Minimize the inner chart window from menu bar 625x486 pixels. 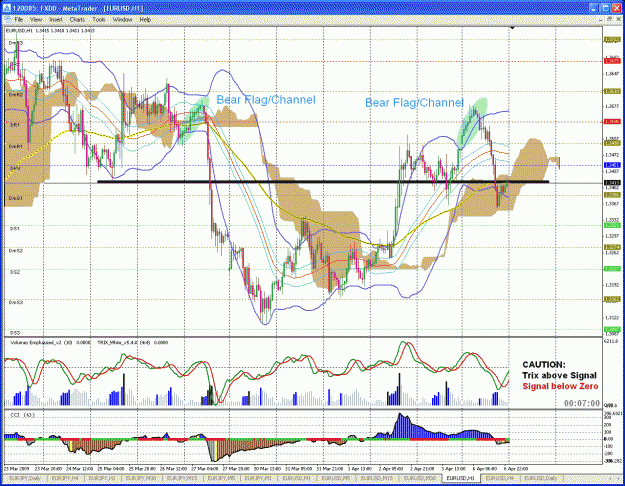602,19
